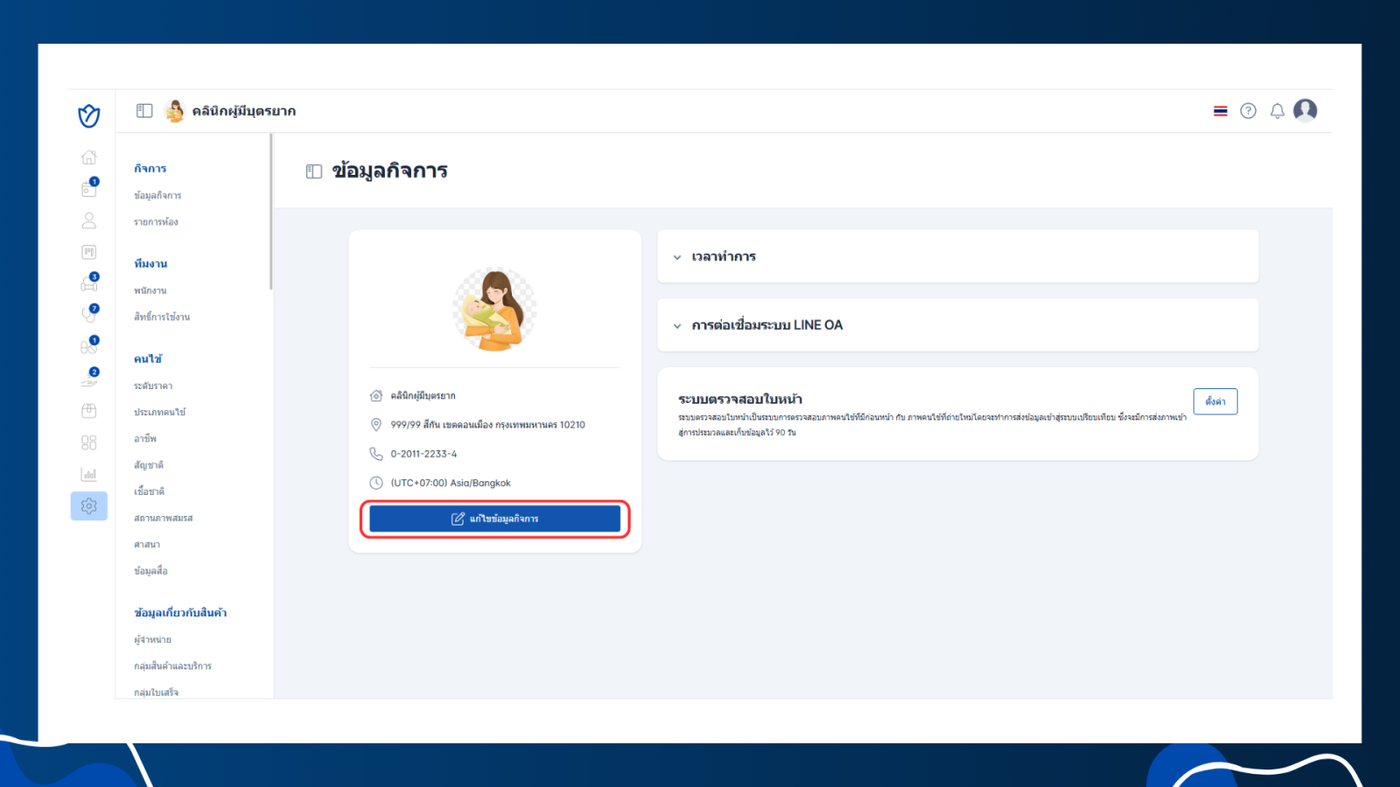This screenshot has height=787, width=1400.
Task: Click the ข้อมูลกิจการ page title
Action: coord(390,171)
